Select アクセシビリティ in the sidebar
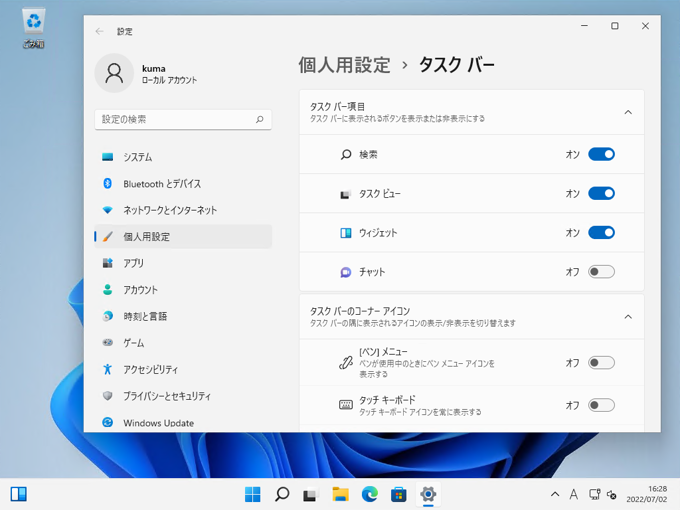Screen dimensions: 680x510 [183, 369]
